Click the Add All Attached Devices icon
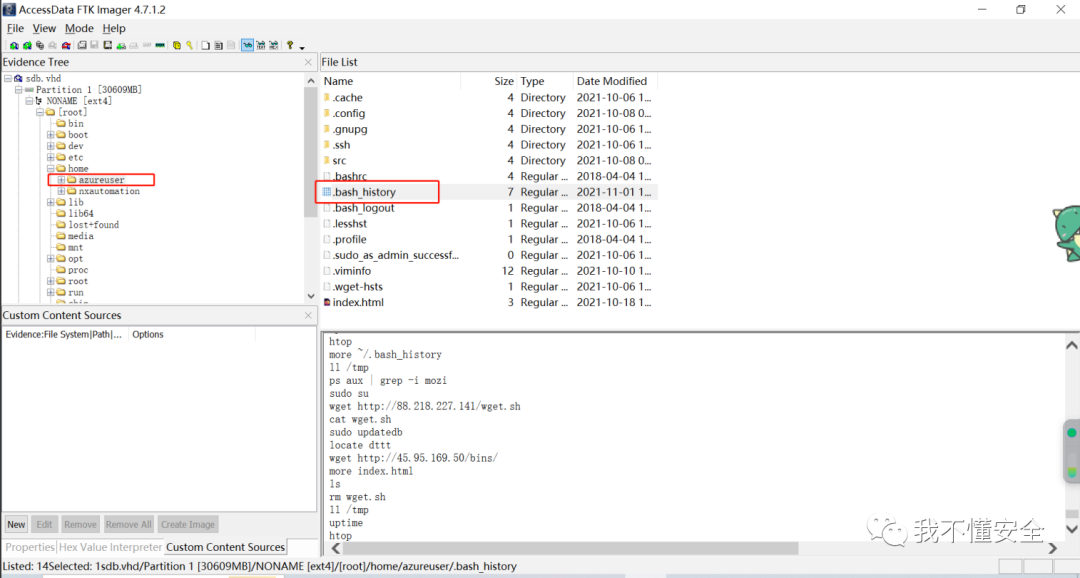The width and height of the screenshot is (1080, 578). click(28, 45)
